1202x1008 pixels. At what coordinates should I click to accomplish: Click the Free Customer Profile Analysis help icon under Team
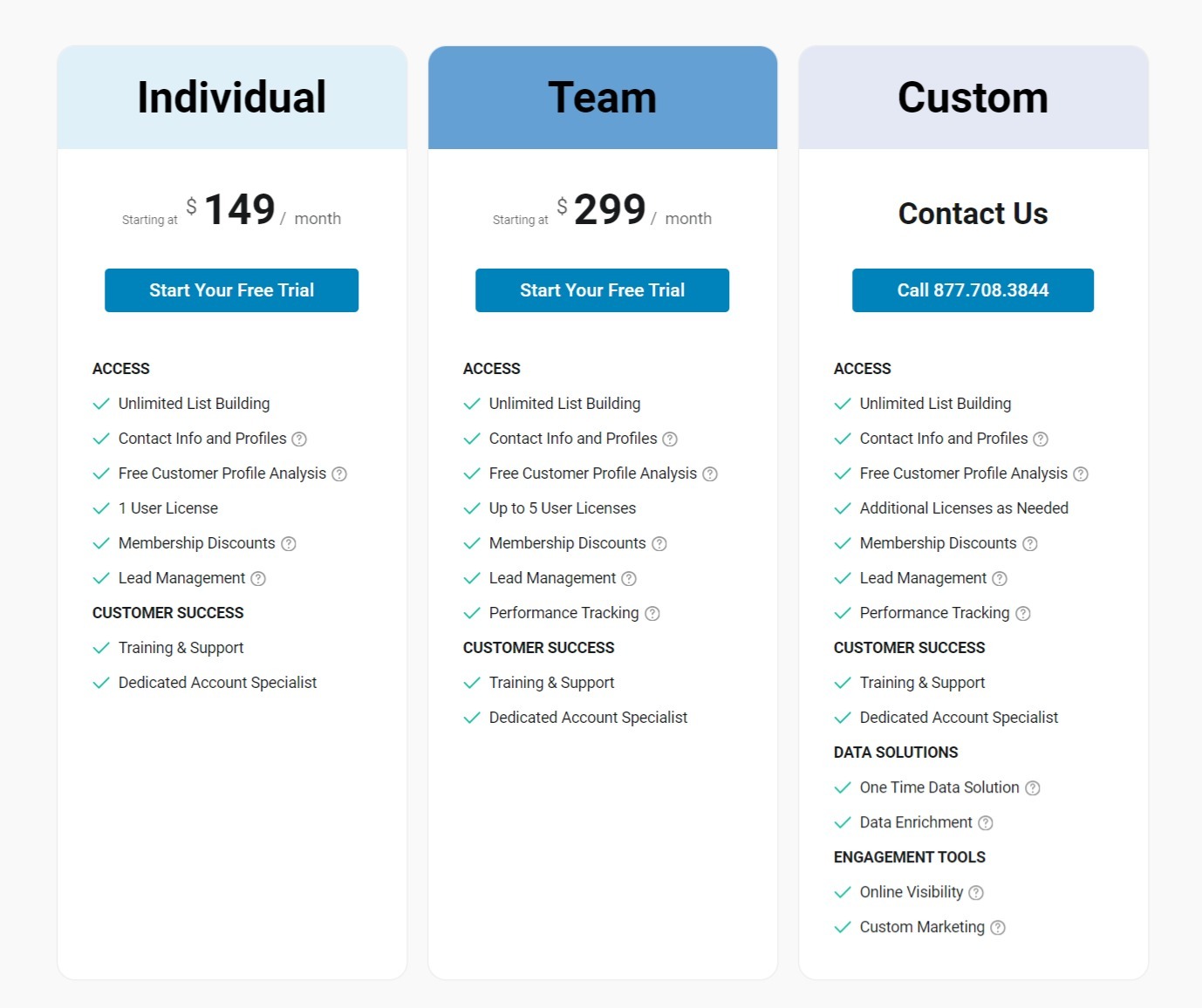click(x=710, y=473)
